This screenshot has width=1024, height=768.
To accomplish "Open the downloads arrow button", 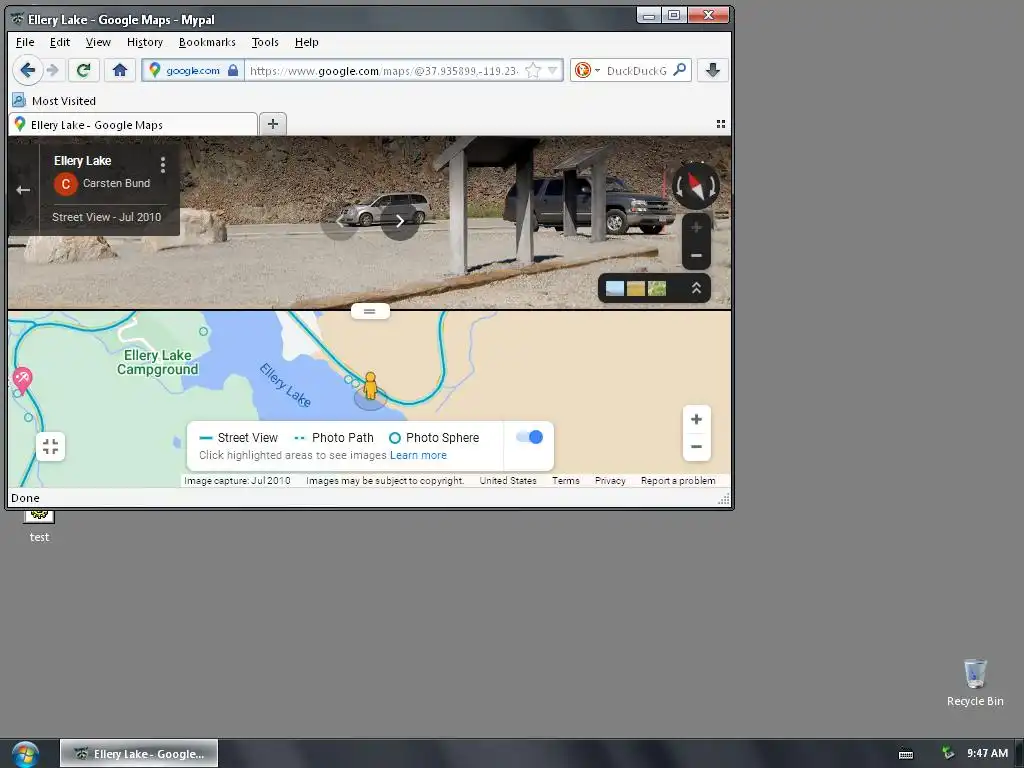I will coord(712,70).
